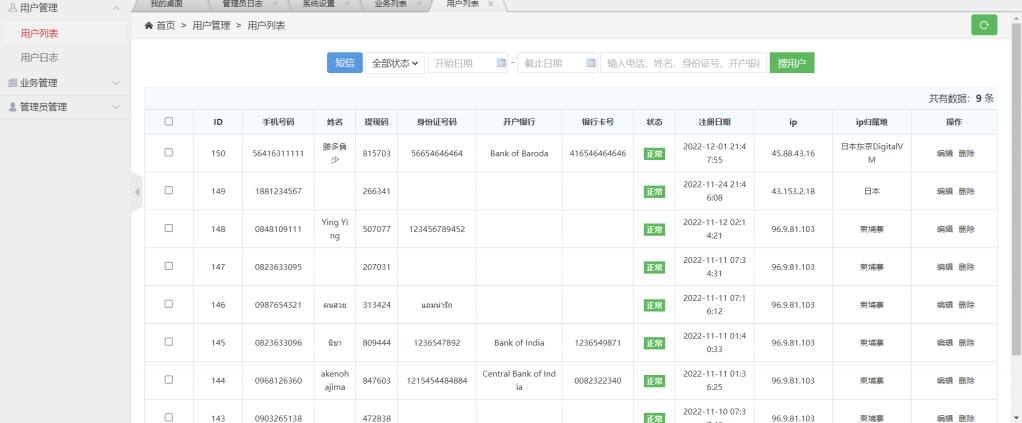
Task: Click the green 搜用户 search button
Action: pyautogui.click(x=792, y=63)
